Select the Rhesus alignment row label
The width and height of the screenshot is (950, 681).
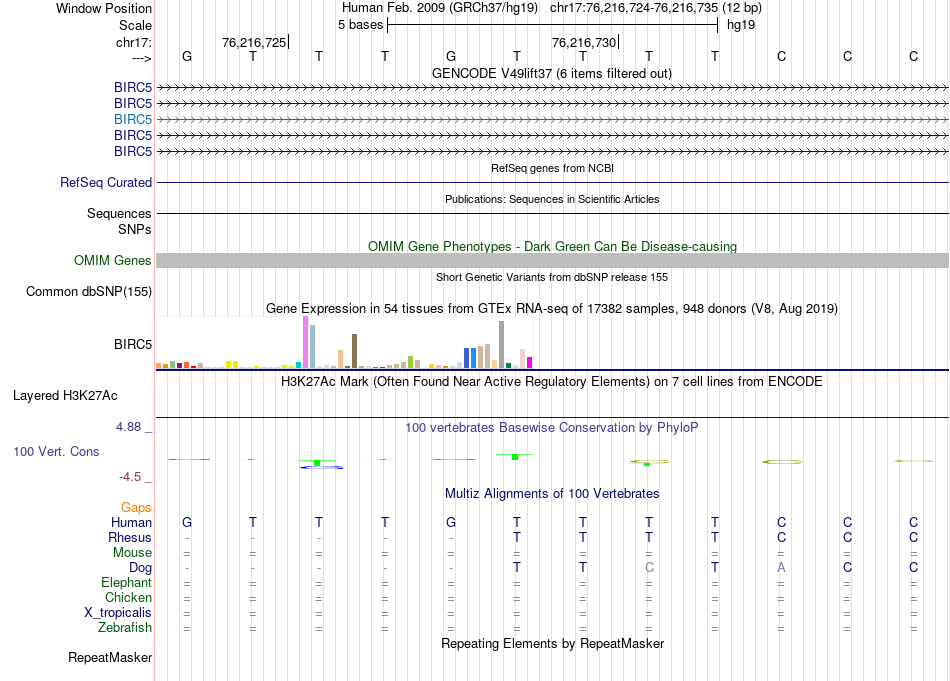coord(130,537)
